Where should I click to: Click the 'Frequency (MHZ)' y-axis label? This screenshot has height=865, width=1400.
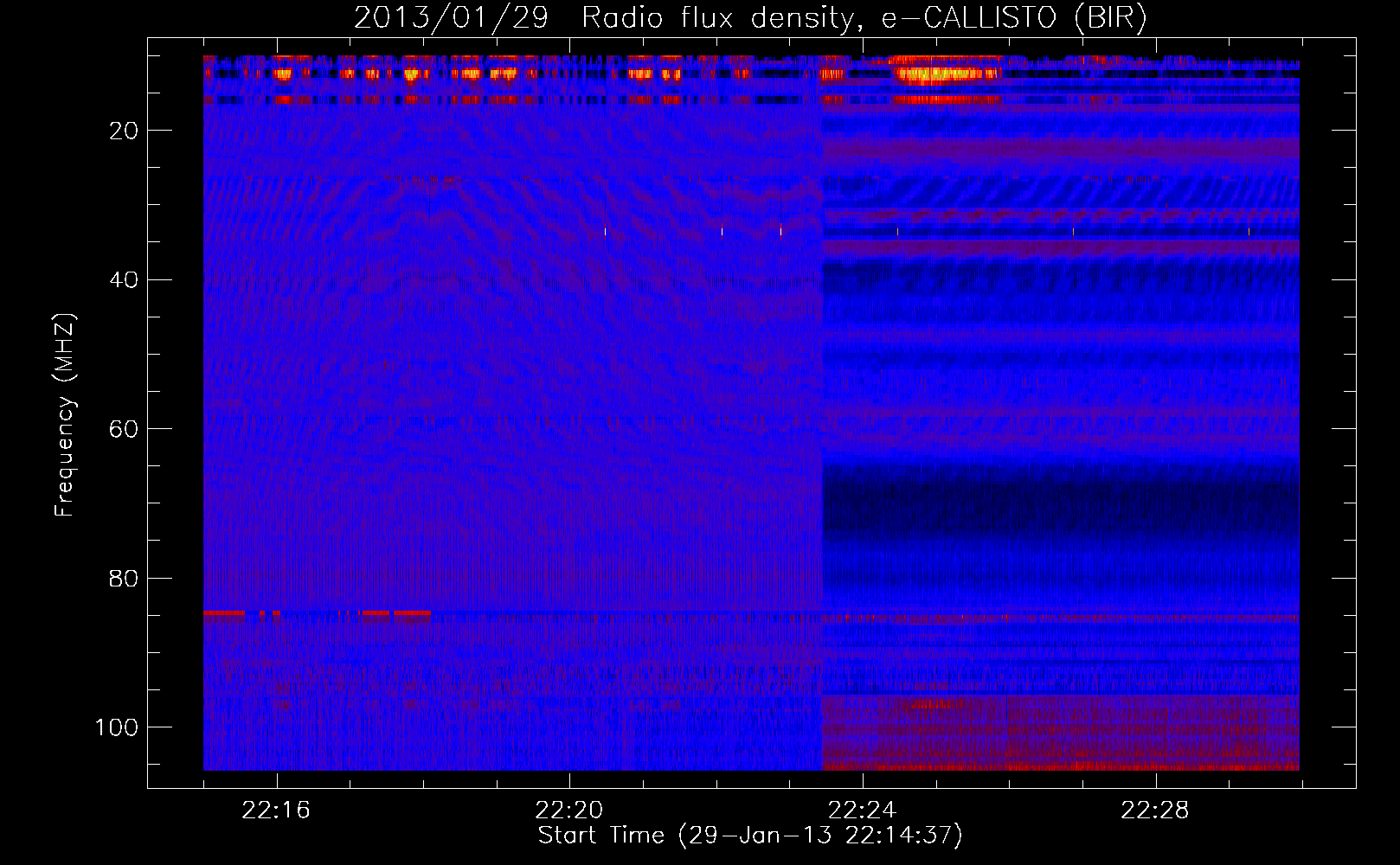[x=66, y=415]
